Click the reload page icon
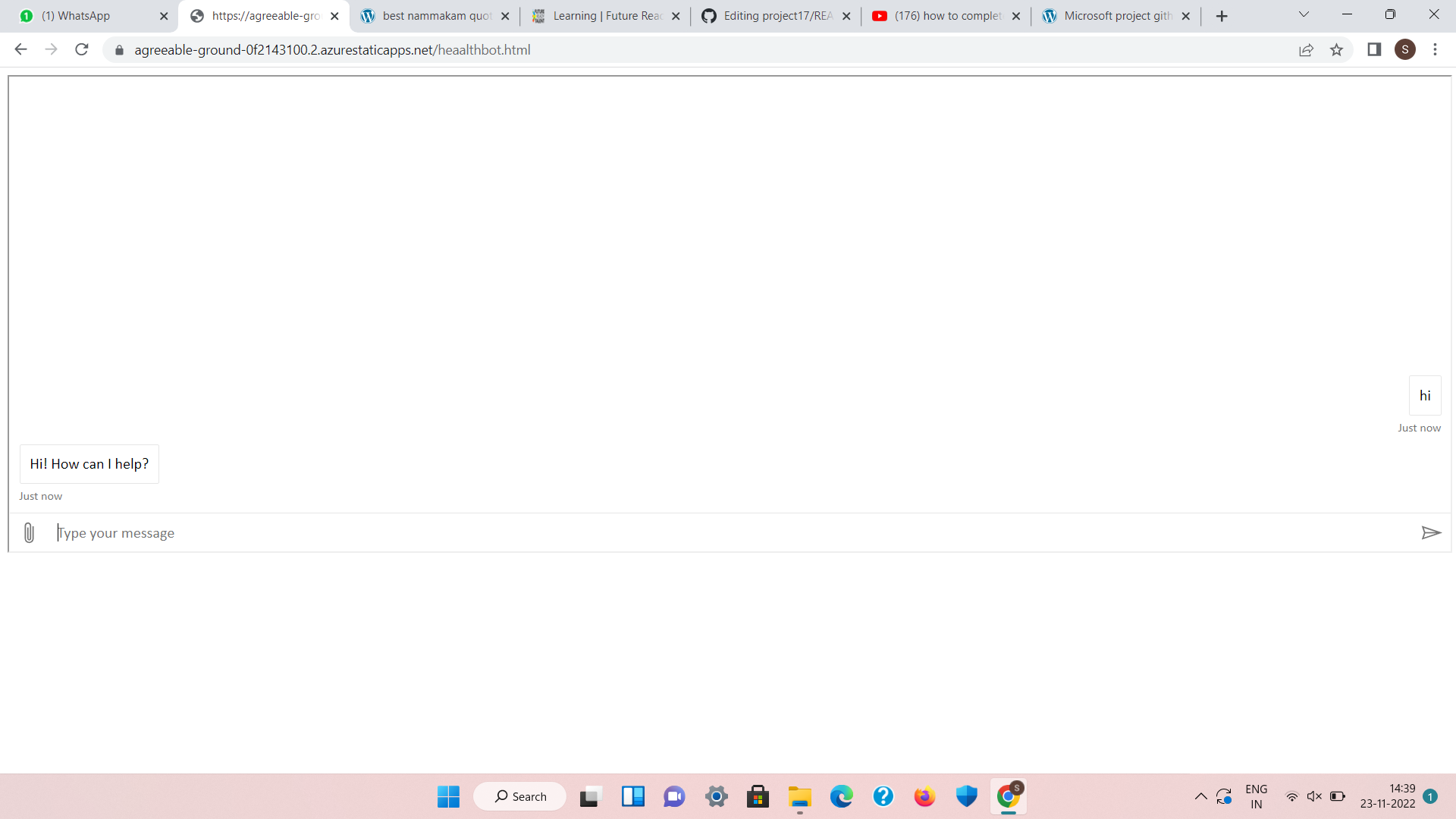The image size is (1456, 819). click(x=81, y=49)
